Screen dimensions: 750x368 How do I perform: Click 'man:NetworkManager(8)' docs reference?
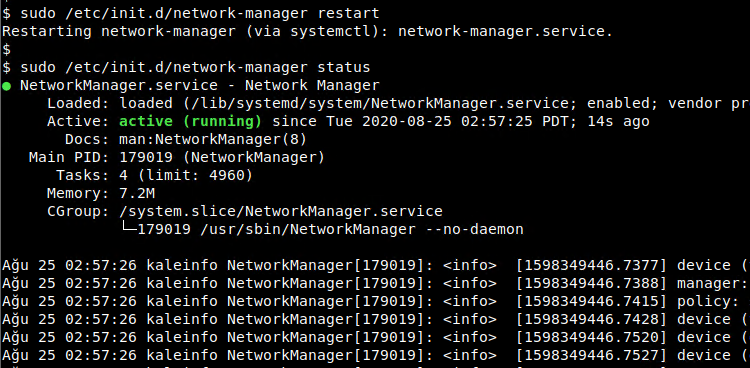coord(213,140)
